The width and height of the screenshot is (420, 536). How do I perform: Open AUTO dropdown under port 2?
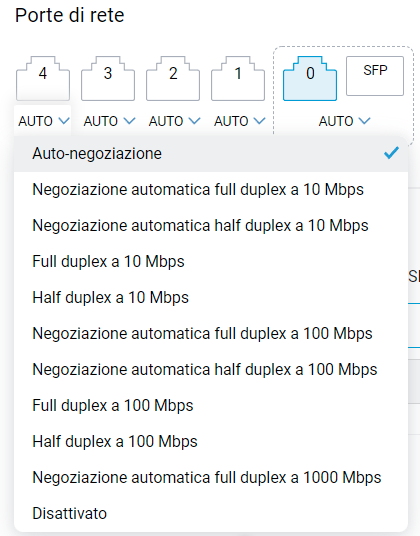click(174, 121)
